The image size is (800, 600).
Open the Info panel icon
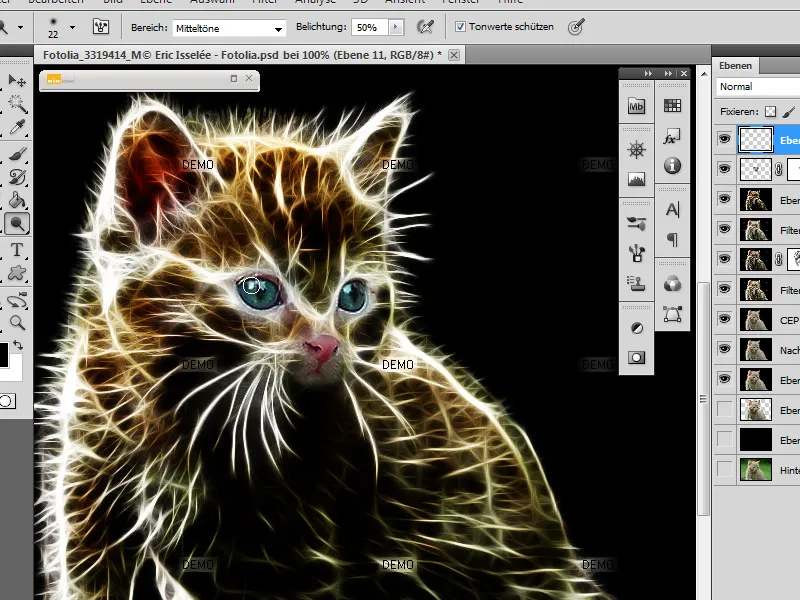point(672,166)
